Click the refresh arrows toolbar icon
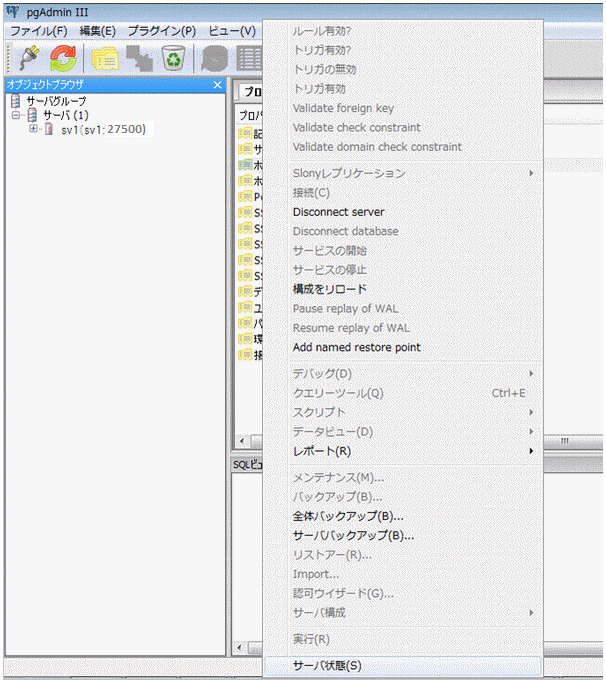Screen dimensions: 606x682 coord(63,58)
